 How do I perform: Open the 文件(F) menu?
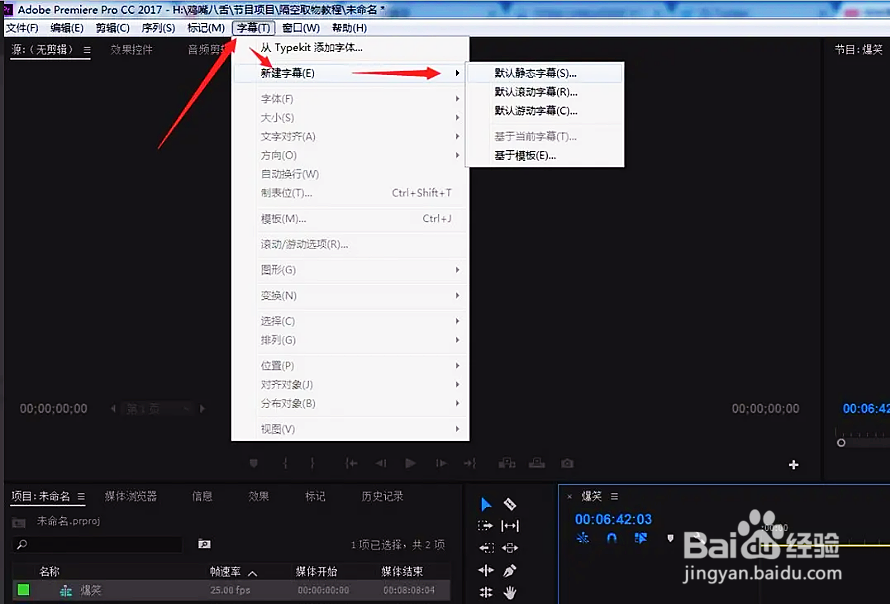(x=22, y=28)
